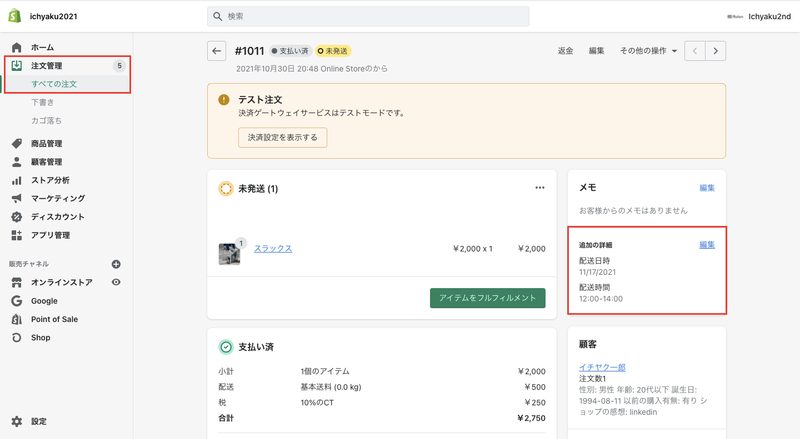Image resolution: width=800 pixels, height=439 pixels.
Task: Select すべての注文 submenu item
Action: tap(54, 84)
